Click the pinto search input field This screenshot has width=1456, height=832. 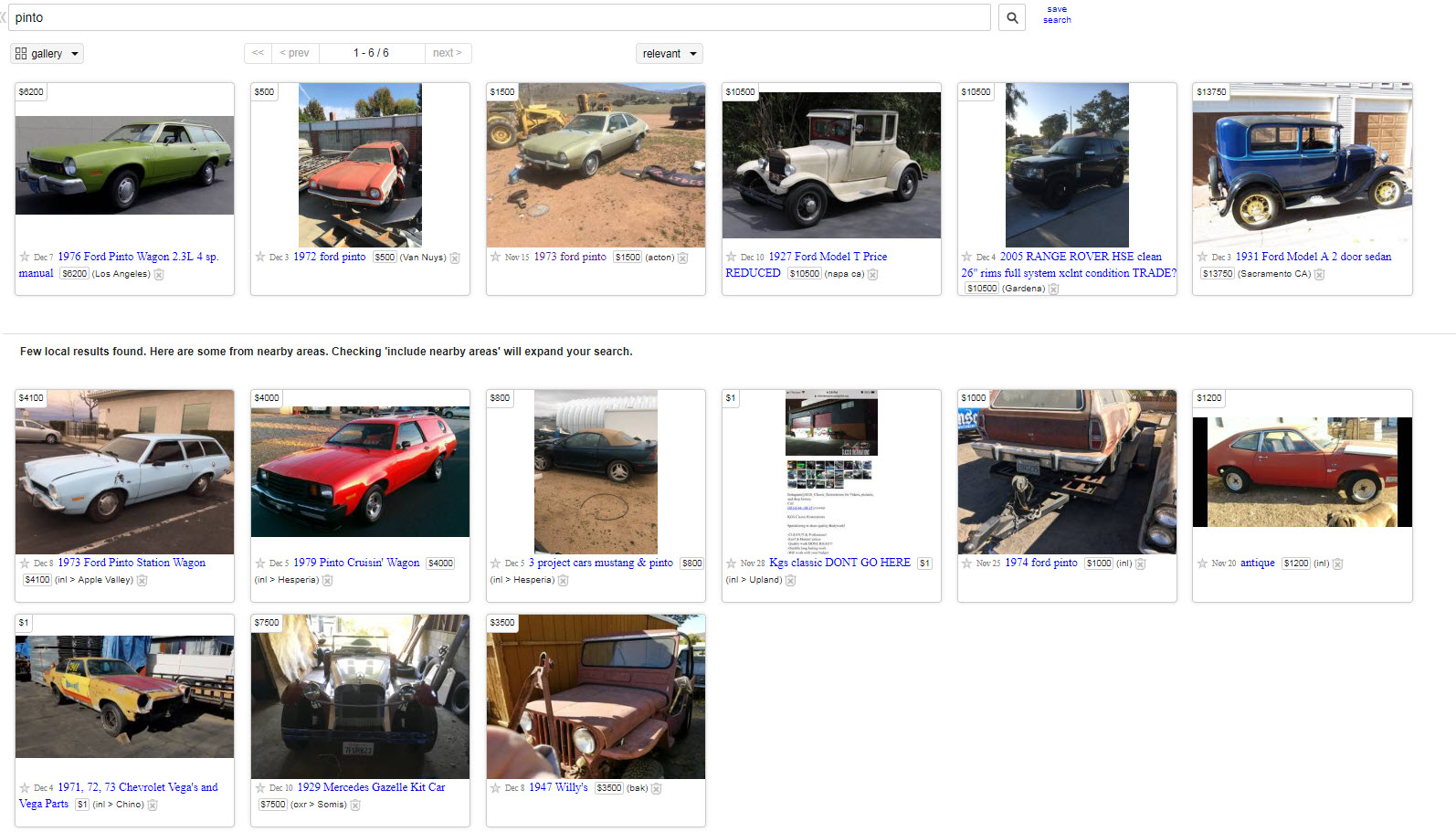pyautogui.click(x=500, y=17)
